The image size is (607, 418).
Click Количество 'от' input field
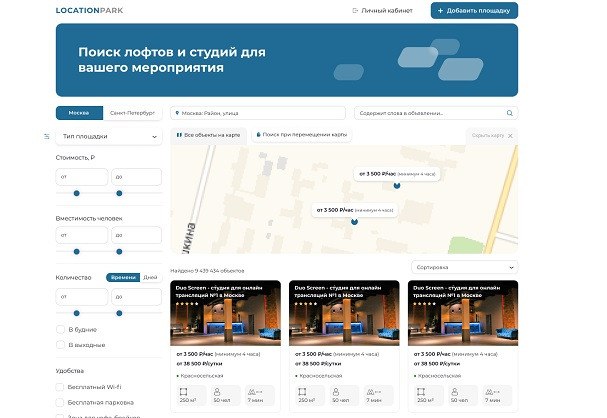(82, 297)
